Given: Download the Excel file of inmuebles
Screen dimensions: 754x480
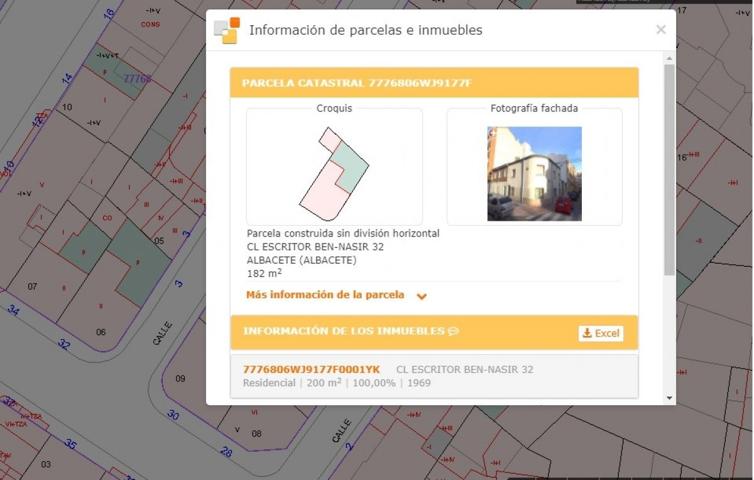Looking at the screenshot, I should click(601, 333).
